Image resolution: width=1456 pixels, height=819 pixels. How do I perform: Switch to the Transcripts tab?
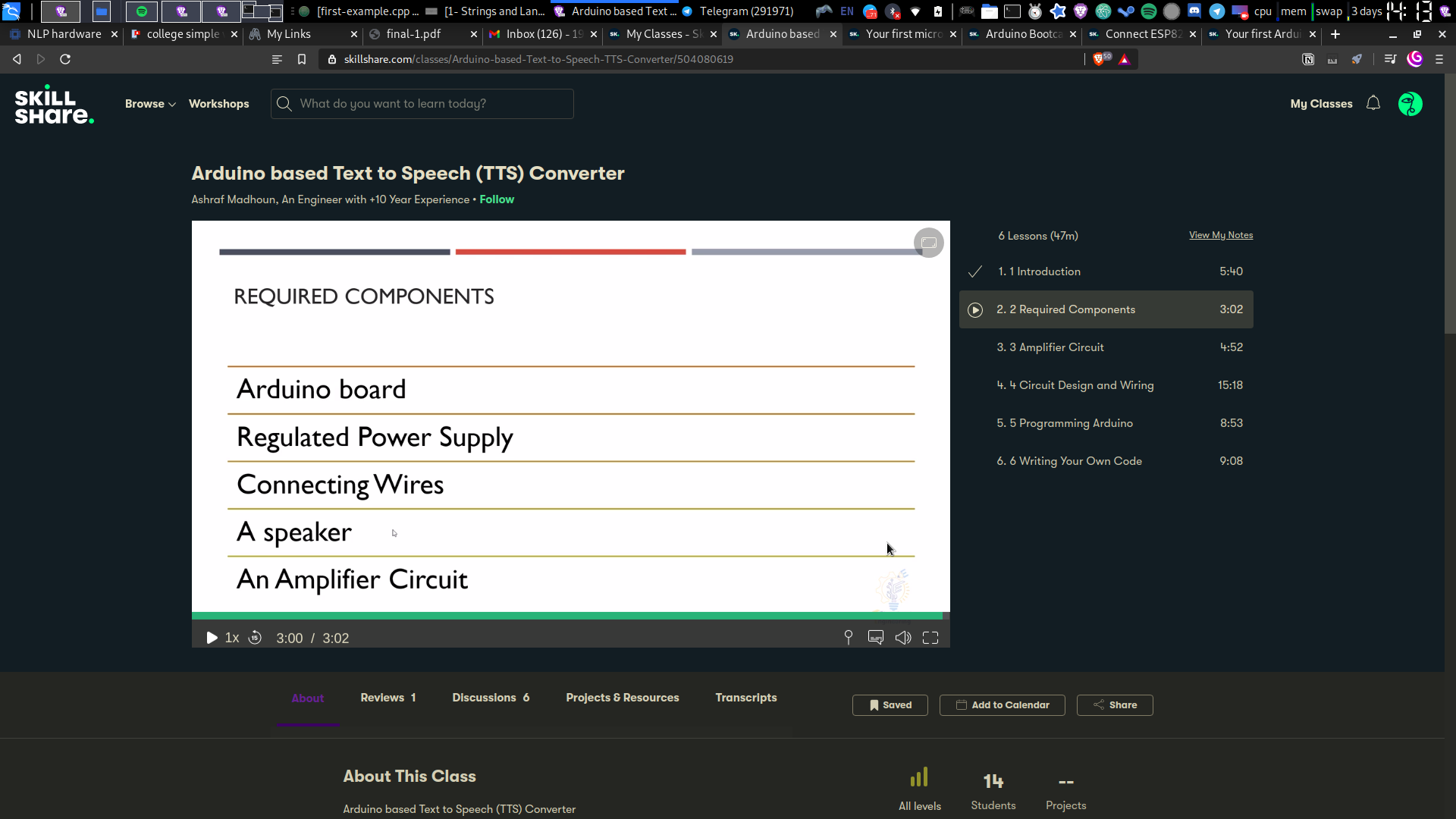[745, 698]
